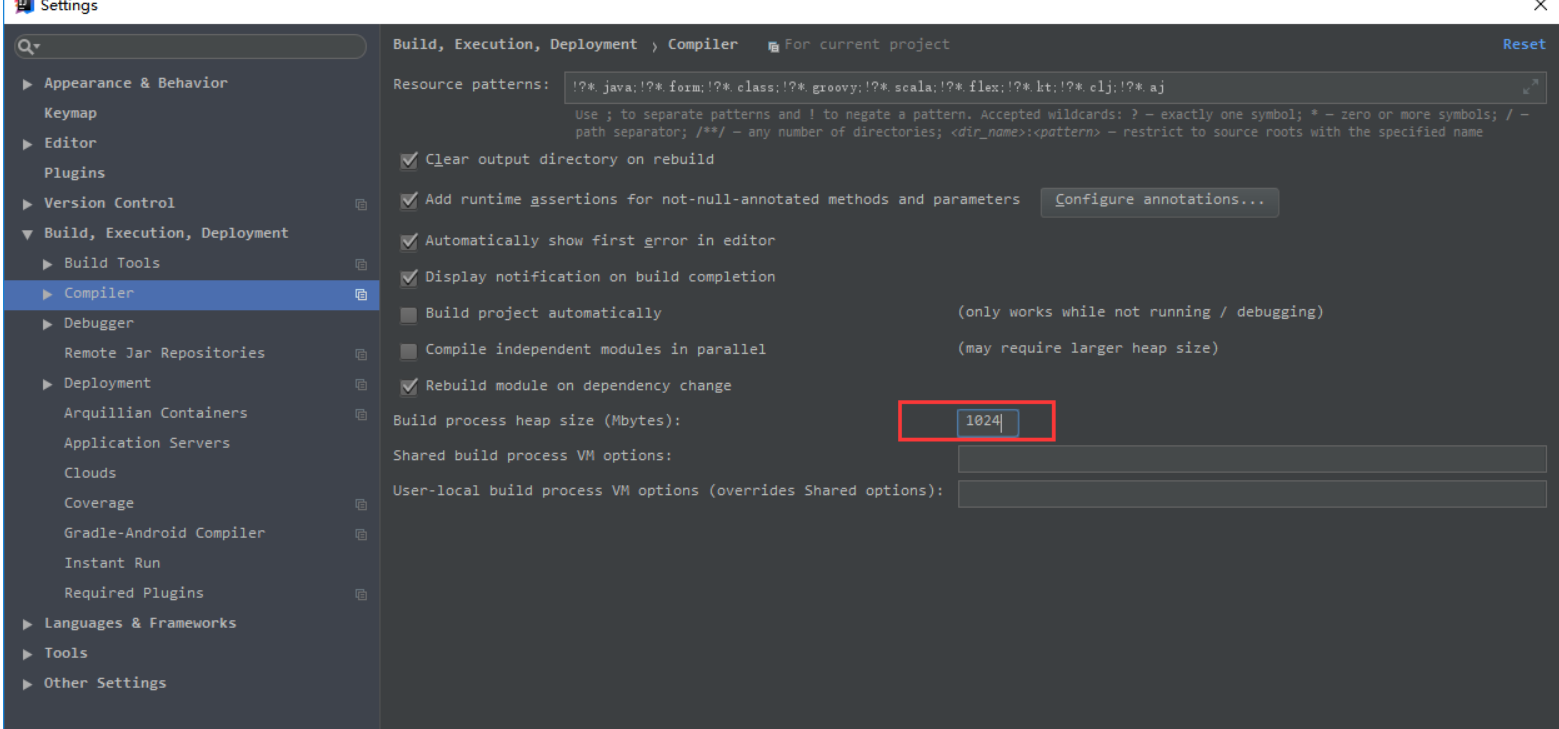Enable 'Build project automatically'

click(x=409, y=314)
